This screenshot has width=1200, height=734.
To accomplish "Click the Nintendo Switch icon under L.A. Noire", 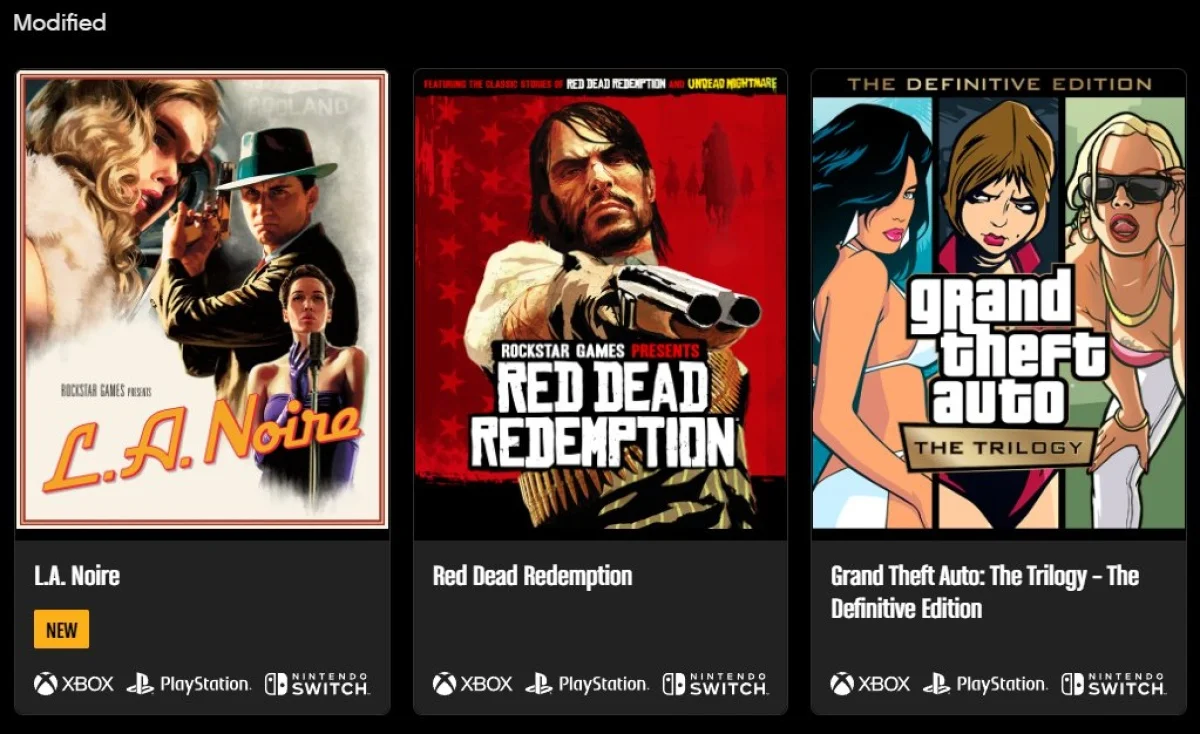I will 315,684.
